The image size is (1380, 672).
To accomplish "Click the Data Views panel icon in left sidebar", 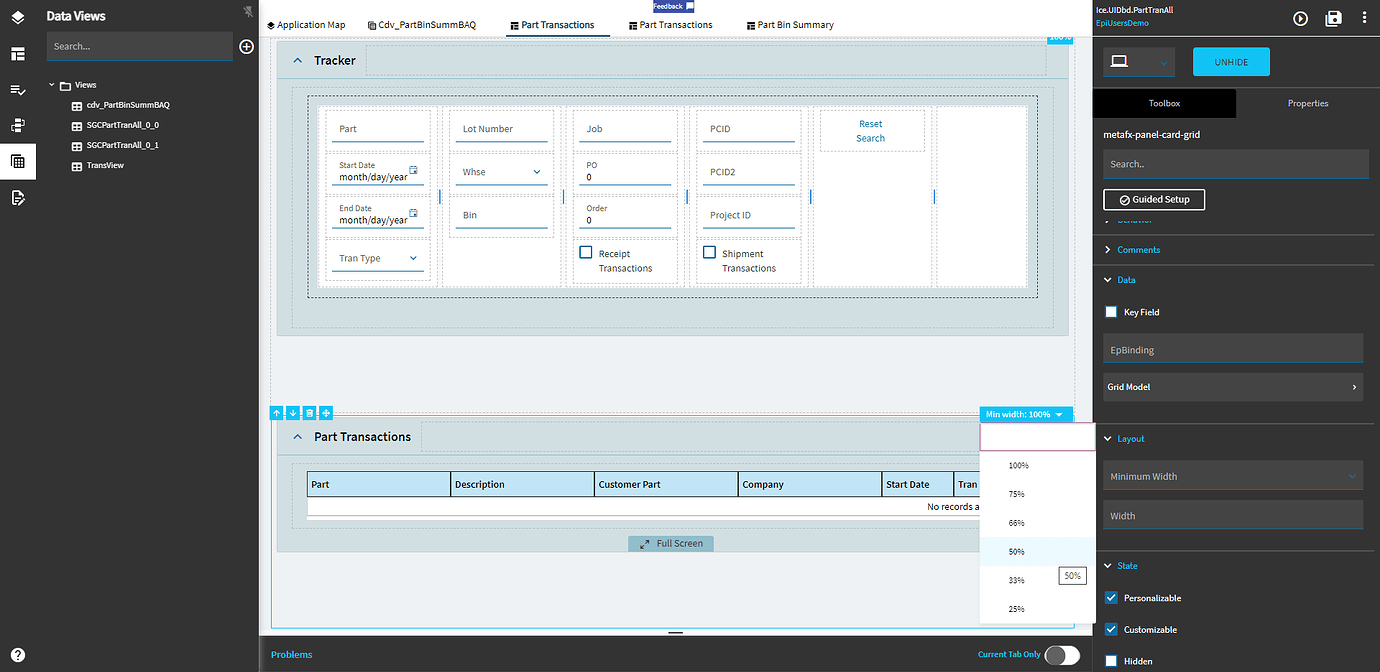I will 18,161.
